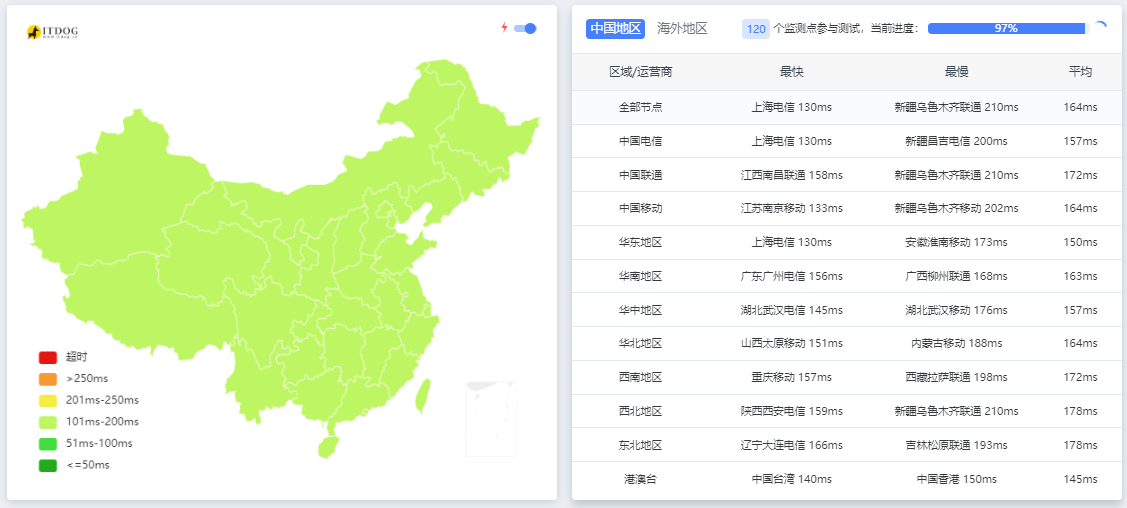The width and height of the screenshot is (1127, 508).
Task: Select the 华东地区 row label
Action: point(640,242)
